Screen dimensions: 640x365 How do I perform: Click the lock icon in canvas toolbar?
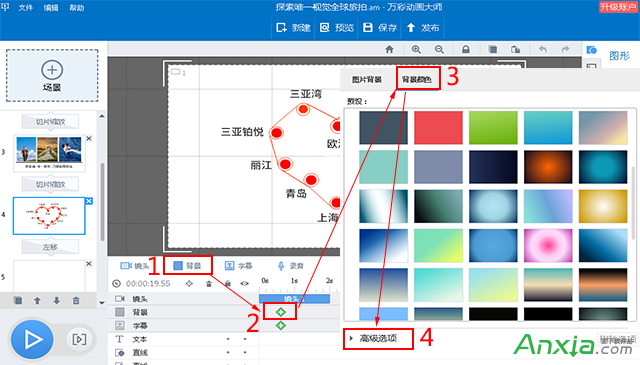[x=465, y=49]
